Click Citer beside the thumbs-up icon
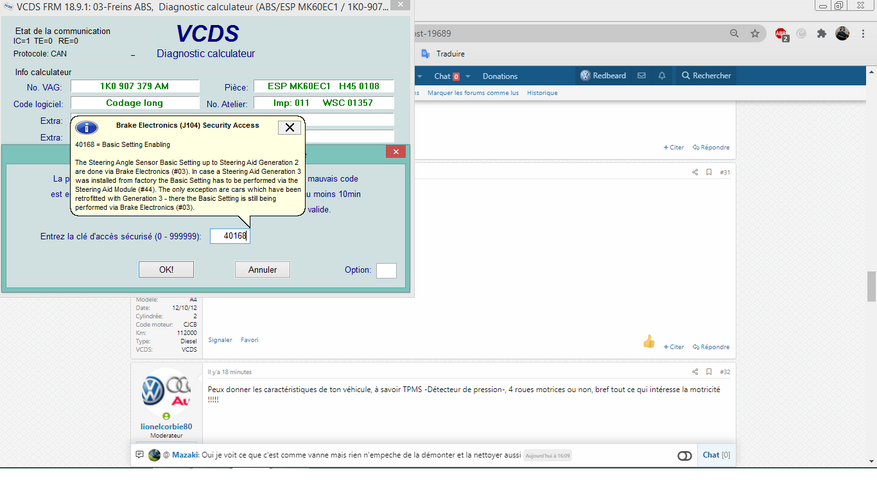 [673, 347]
